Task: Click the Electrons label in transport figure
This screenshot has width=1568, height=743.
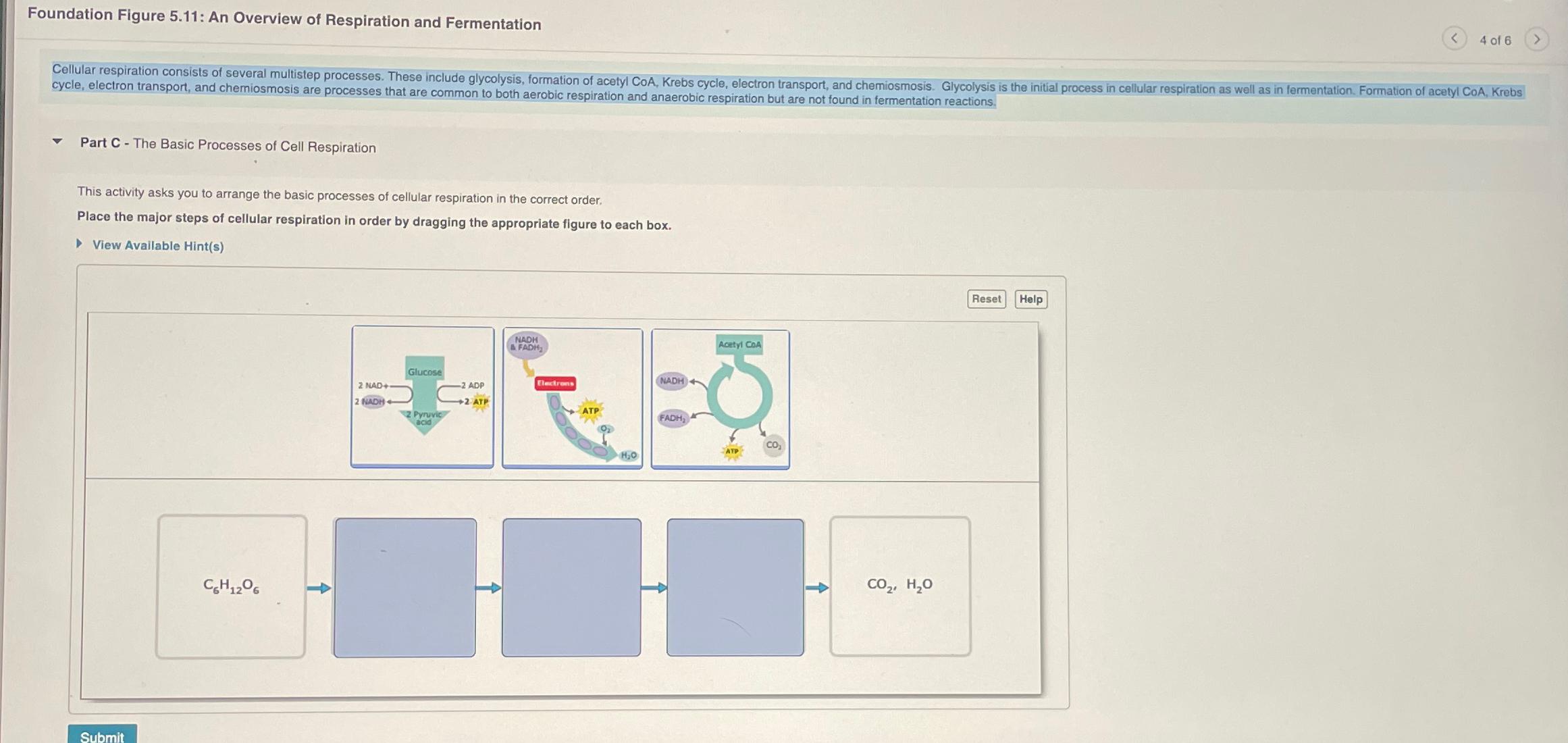Action: click(x=555, y=383)
